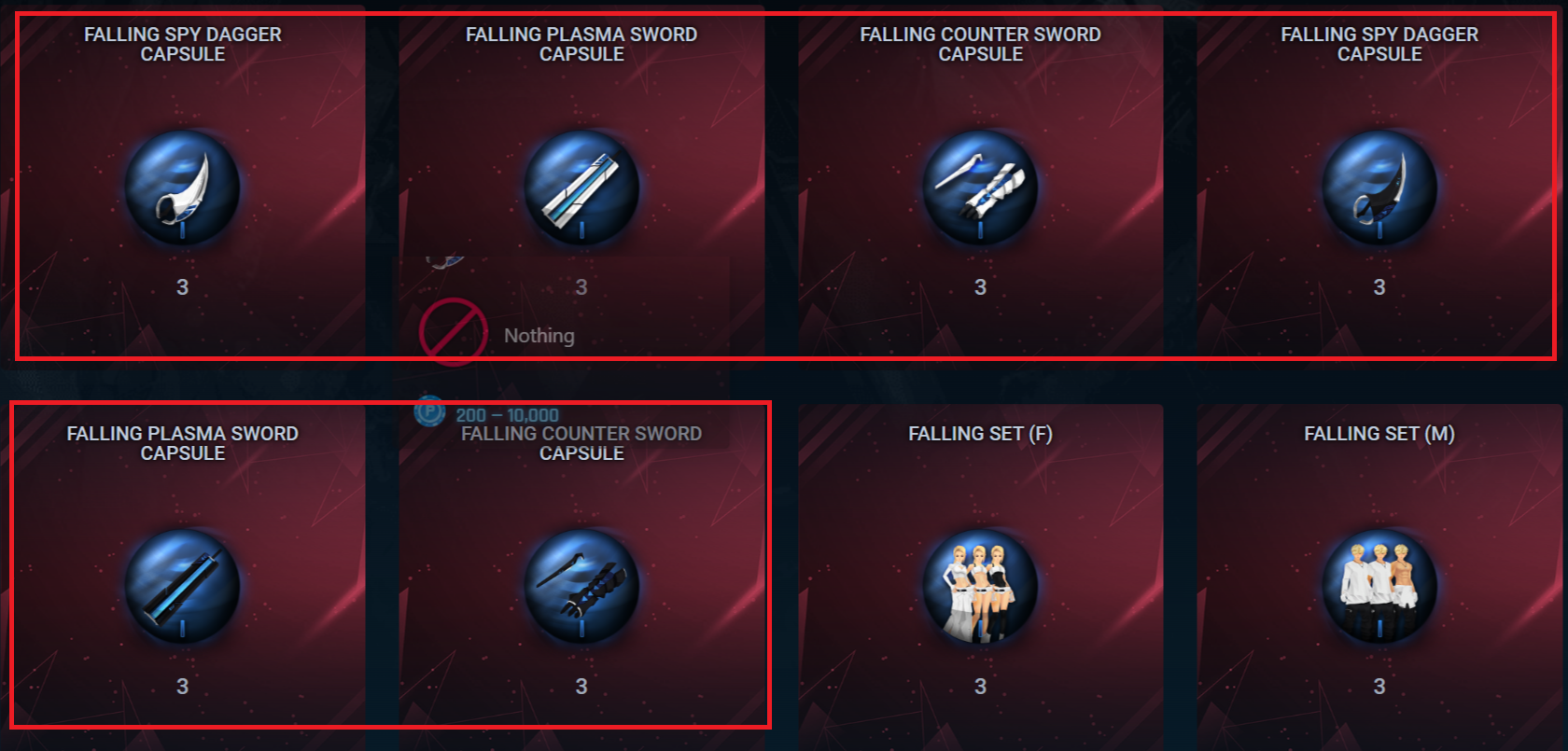Select the white Spy Dagger capsule icon
Viewport: 1568px width, 751px height.
click(x=182, y=188)
